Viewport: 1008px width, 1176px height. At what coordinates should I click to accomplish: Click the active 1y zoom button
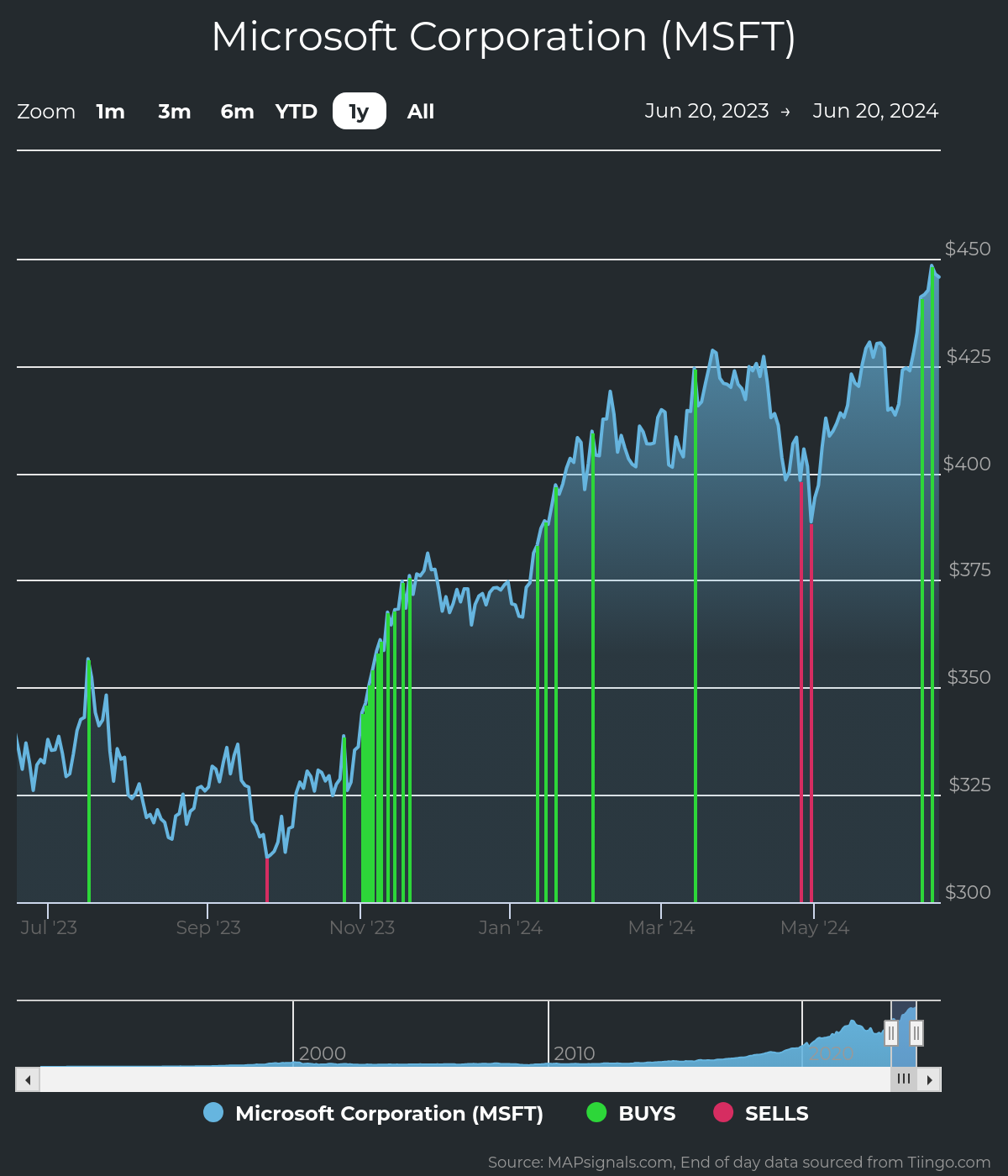point(360,112)
